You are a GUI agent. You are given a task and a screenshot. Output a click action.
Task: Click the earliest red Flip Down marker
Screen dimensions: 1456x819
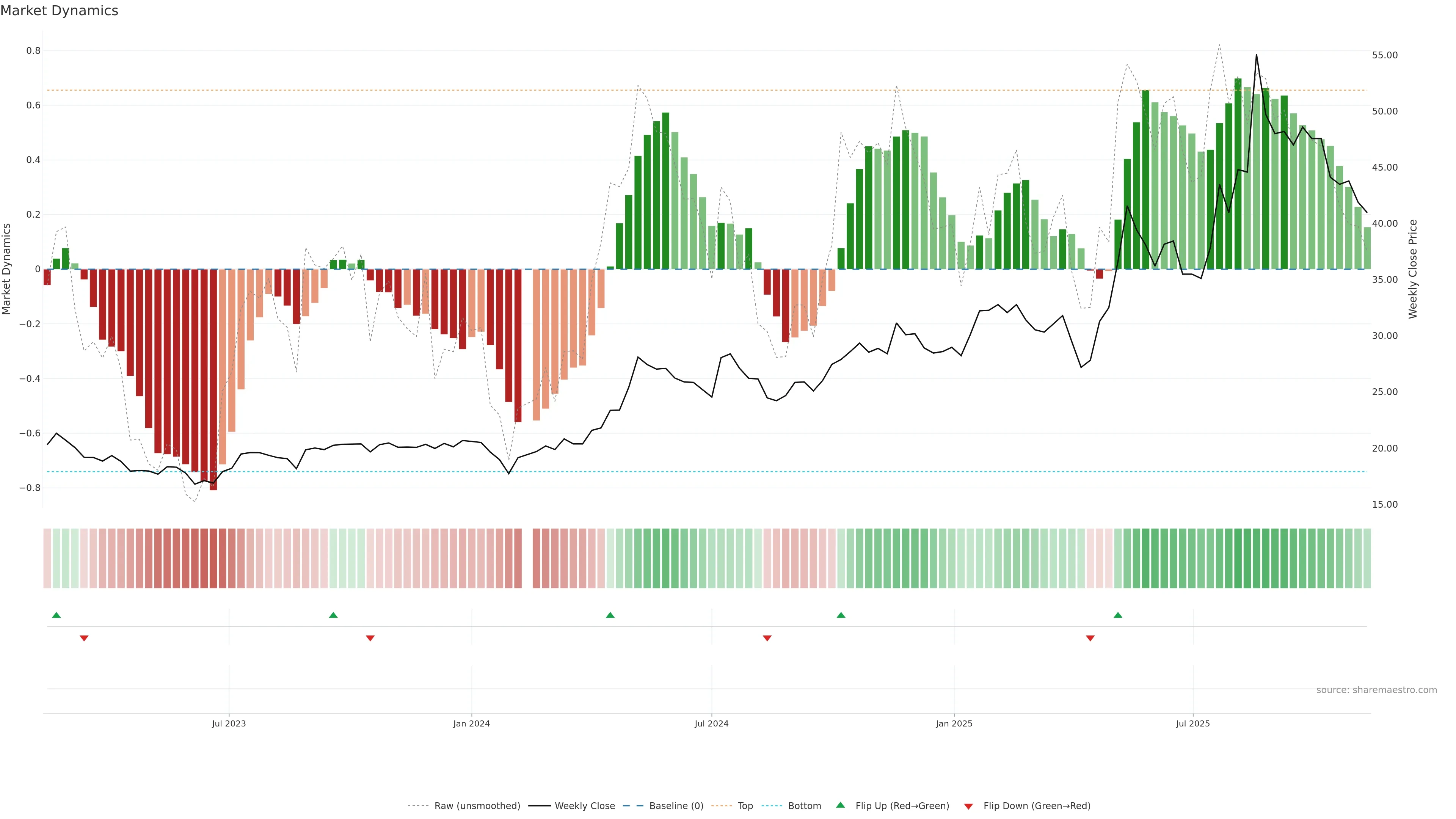(x=84, y=638)
